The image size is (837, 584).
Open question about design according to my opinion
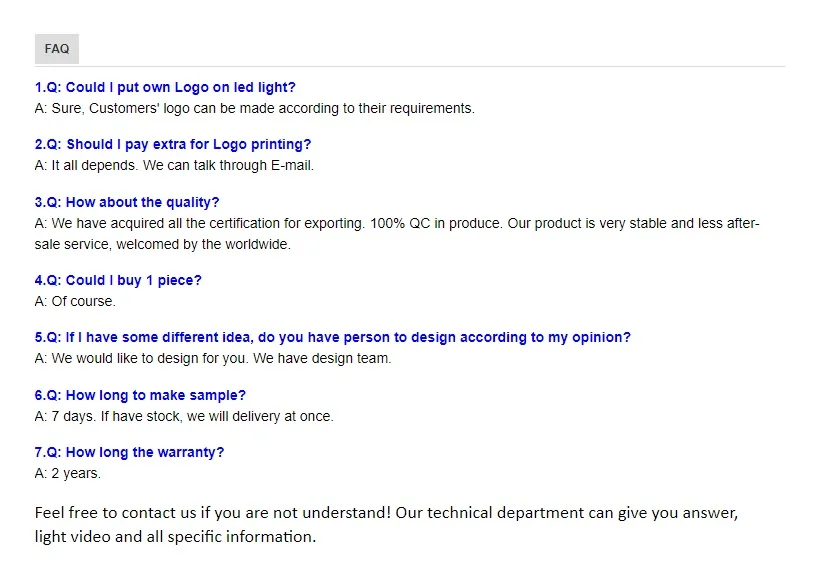332,337
